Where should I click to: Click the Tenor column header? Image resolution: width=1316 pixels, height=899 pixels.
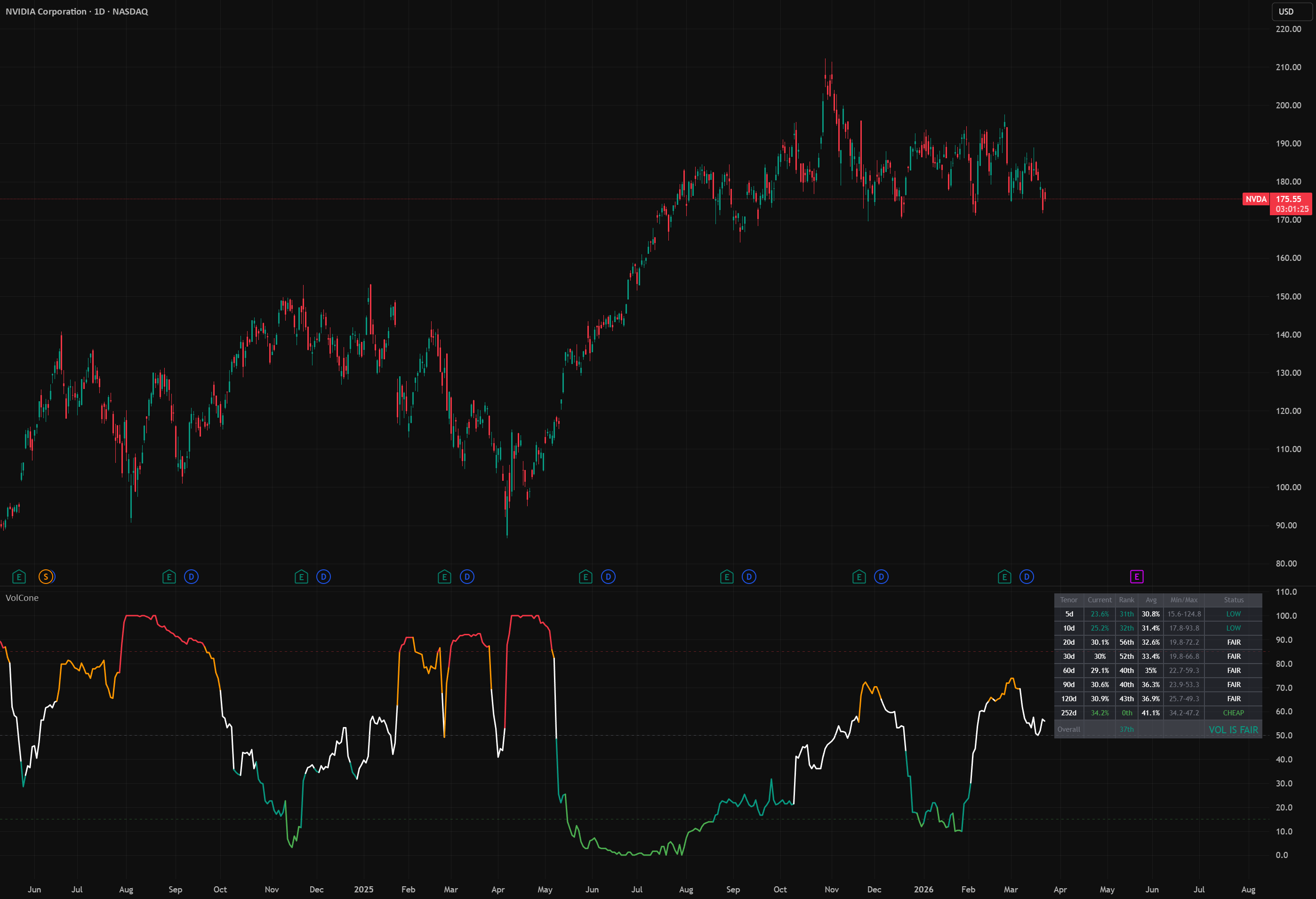[1068, 600]
